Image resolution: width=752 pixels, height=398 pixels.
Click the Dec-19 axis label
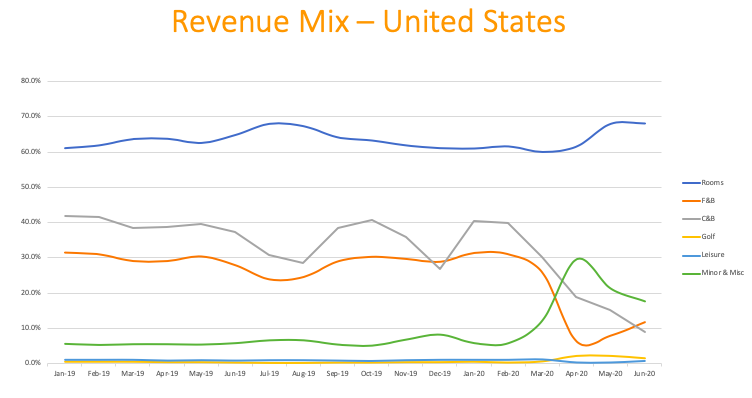point(440,374)
